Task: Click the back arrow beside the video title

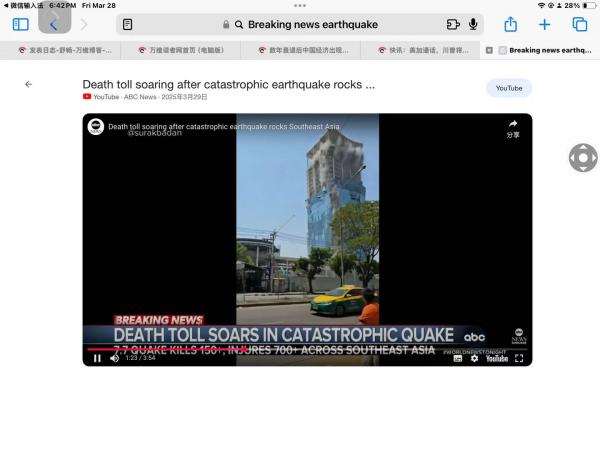Action: click(28, 85)
